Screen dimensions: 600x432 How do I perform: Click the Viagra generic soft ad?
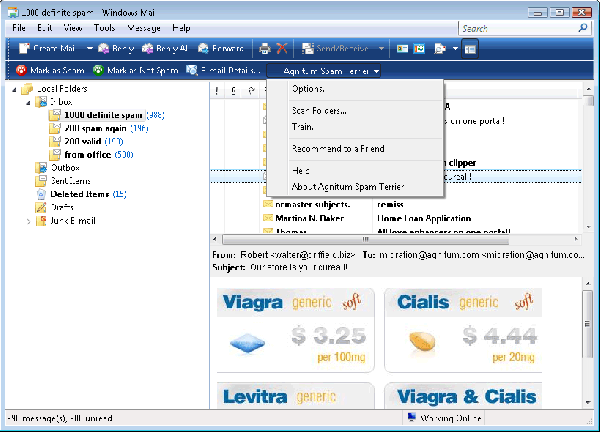[295, 331]
